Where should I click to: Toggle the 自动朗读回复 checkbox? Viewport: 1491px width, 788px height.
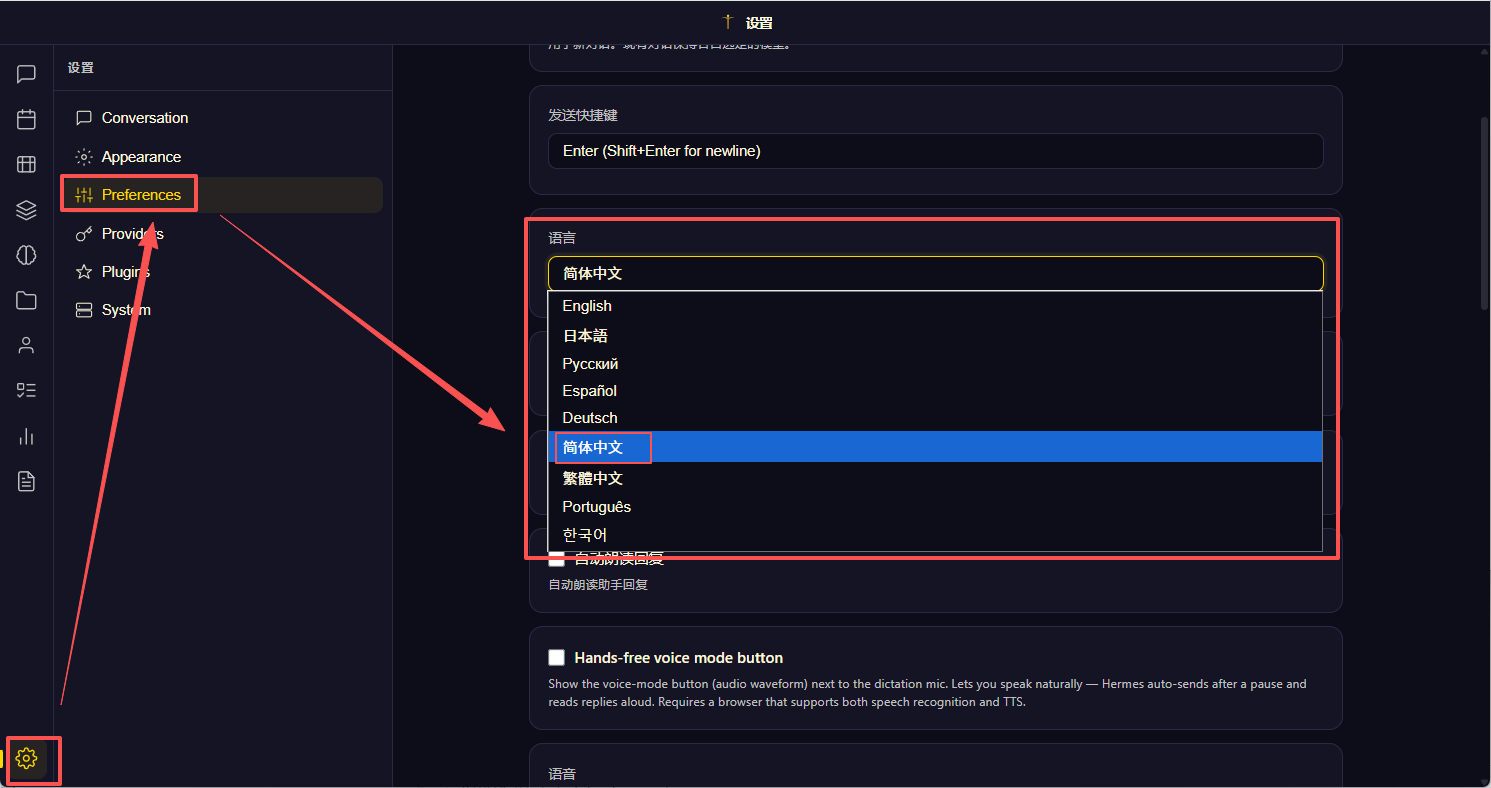coord(557,558)
